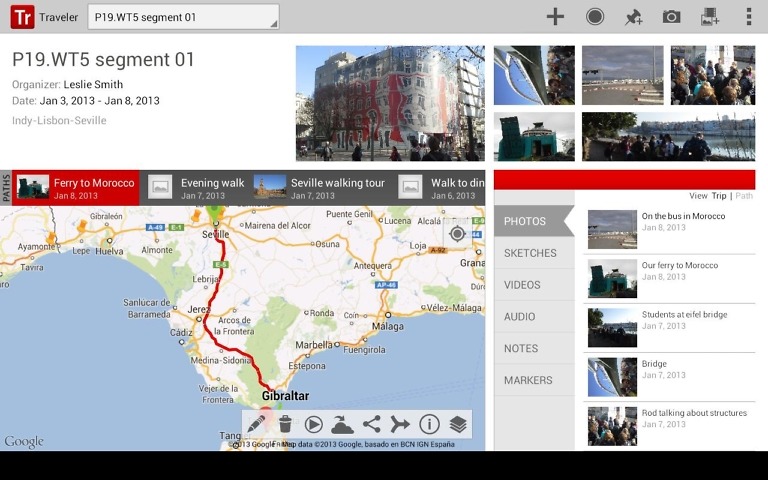Viewport: 768px width, 480px height.
Task: Expand the P19.WT5 segment 01 trip dropdown
Action: point(183,17)
